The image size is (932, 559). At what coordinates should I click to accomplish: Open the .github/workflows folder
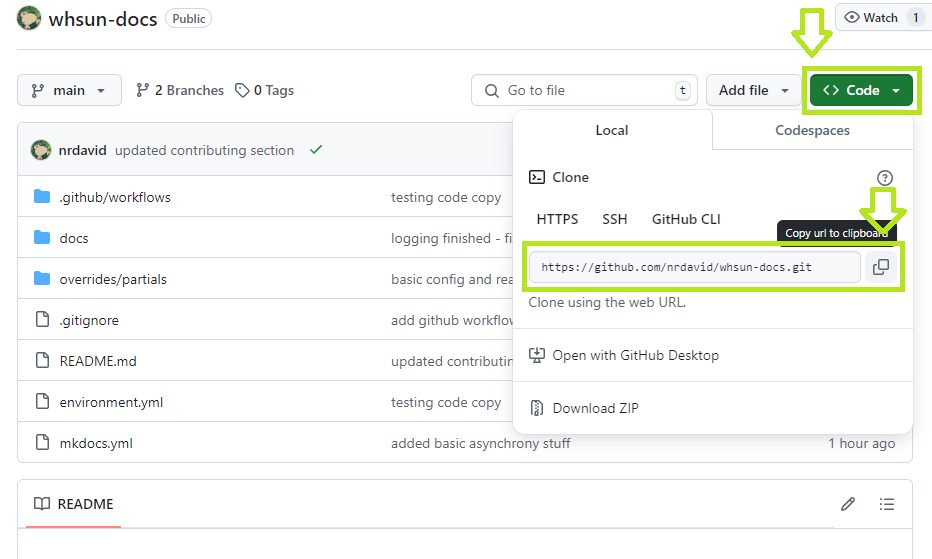(115, 197)
